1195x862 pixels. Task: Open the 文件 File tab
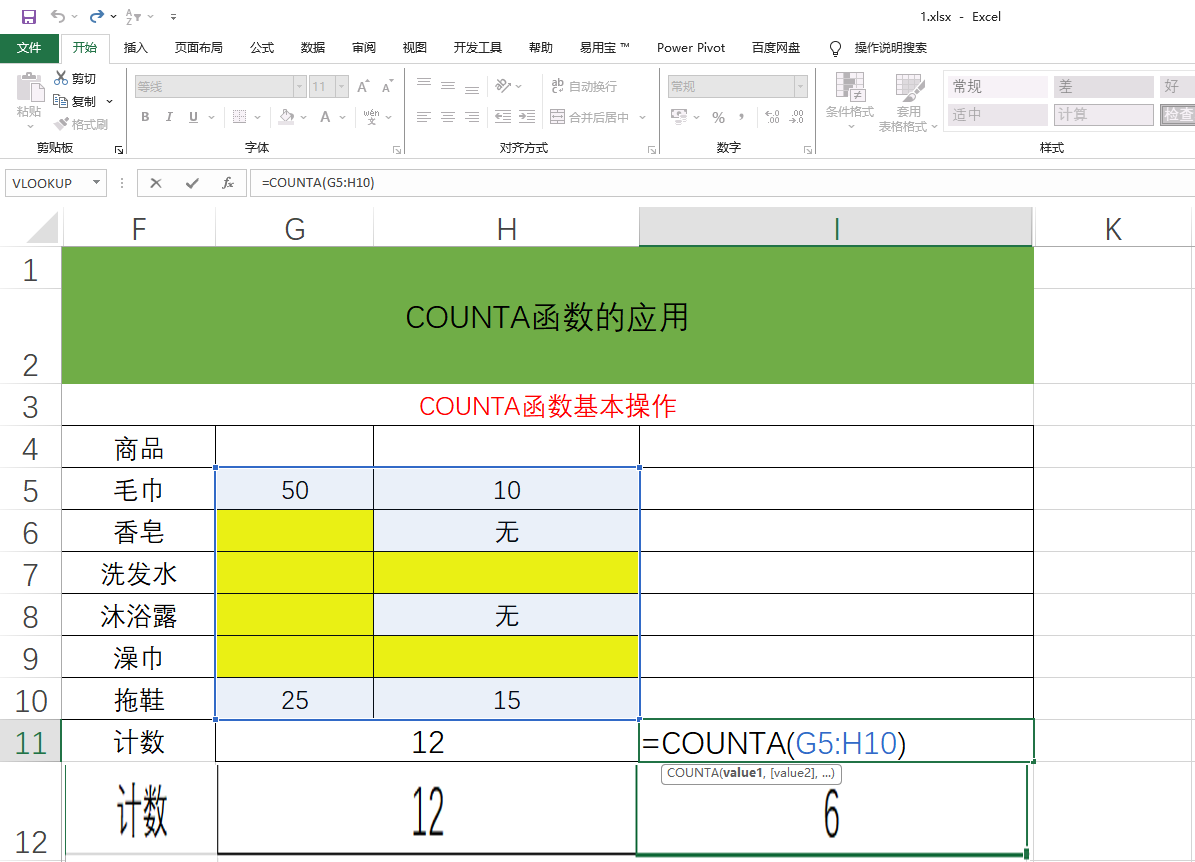[29, 47]
